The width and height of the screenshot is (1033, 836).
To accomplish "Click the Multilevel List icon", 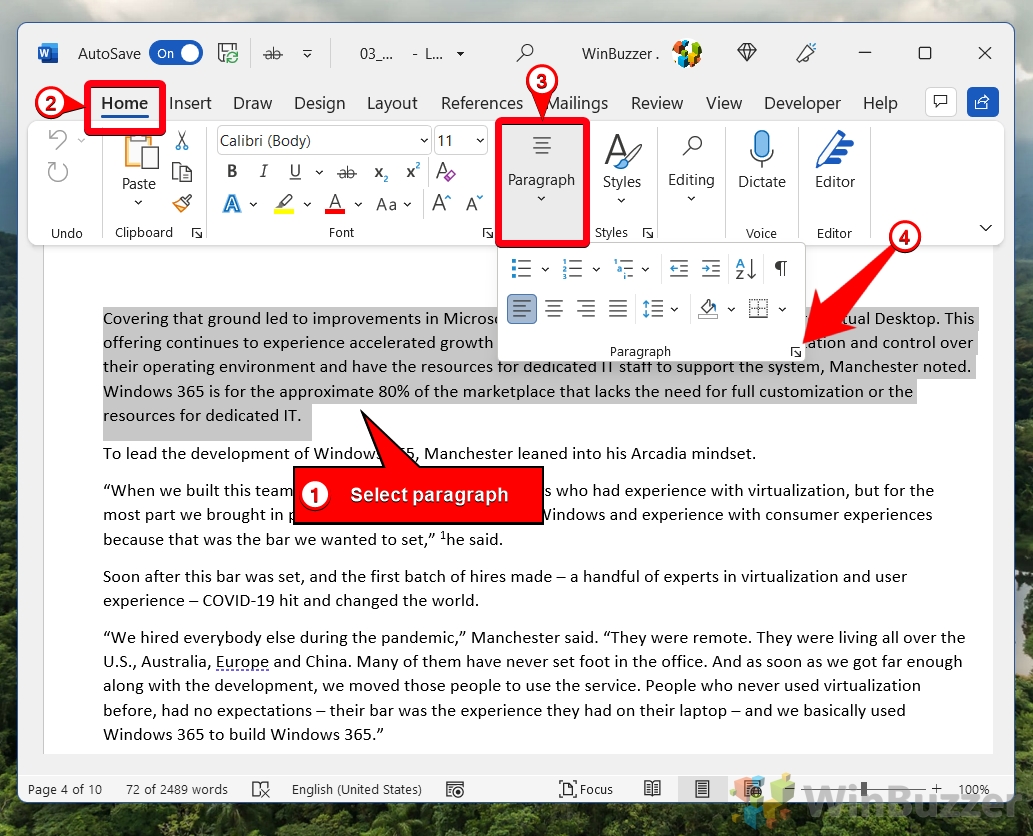I will point(624,269).
